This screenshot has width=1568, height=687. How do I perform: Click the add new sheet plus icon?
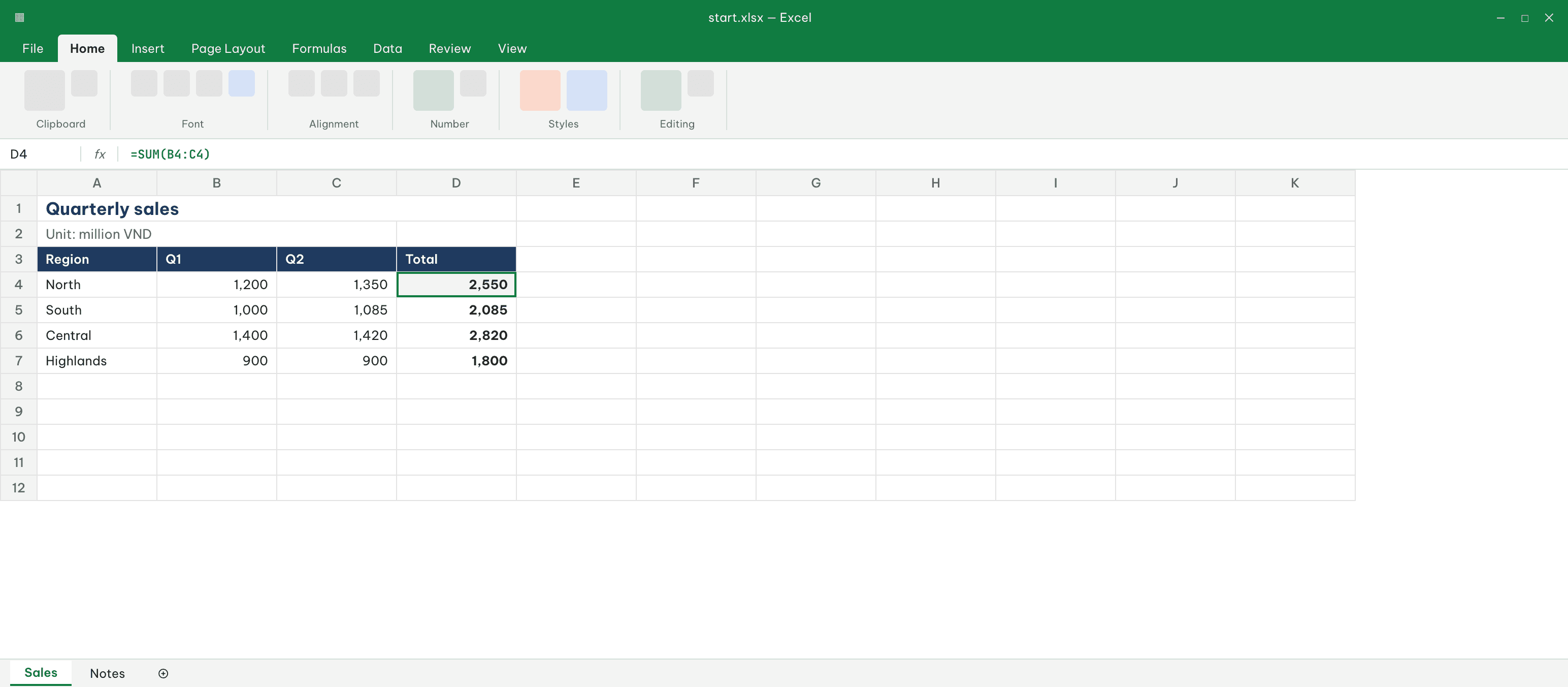click(163, 673)
